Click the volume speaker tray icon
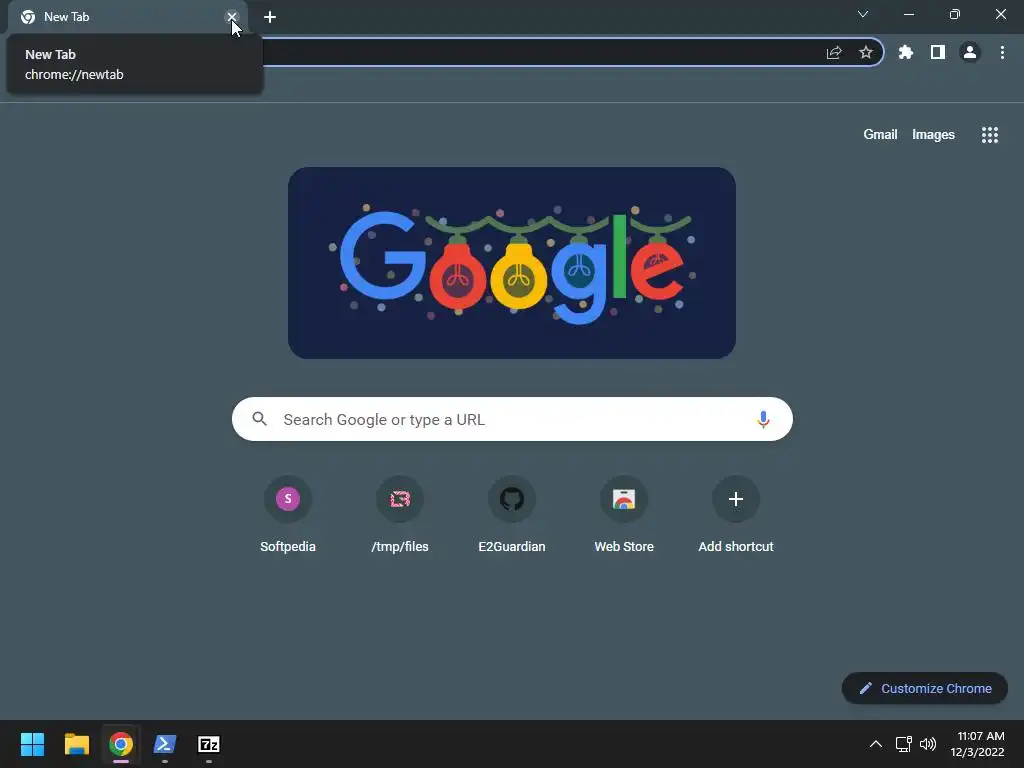 [928, 744]
